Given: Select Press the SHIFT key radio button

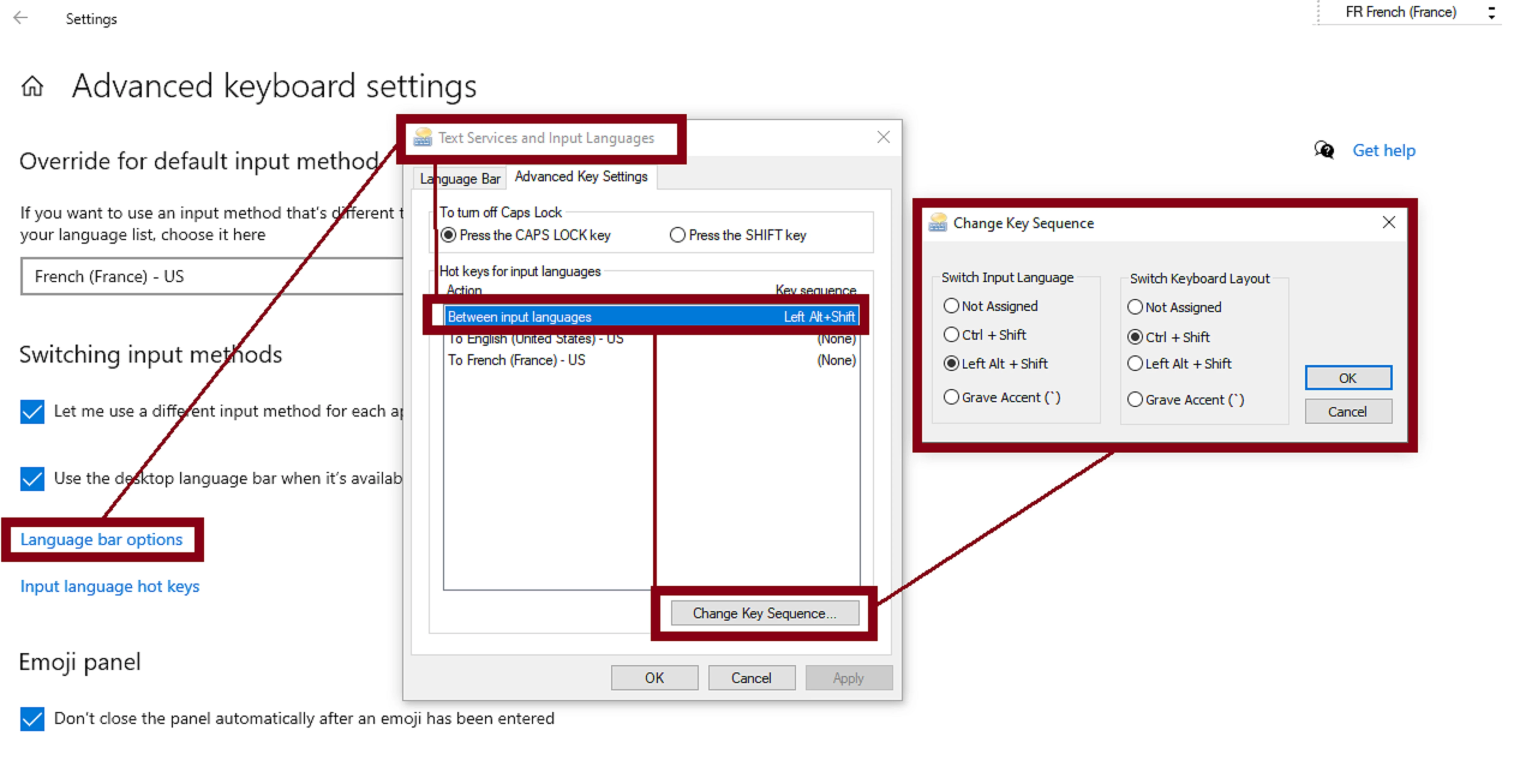Looking at the screenshot, I should coord(678,235).
